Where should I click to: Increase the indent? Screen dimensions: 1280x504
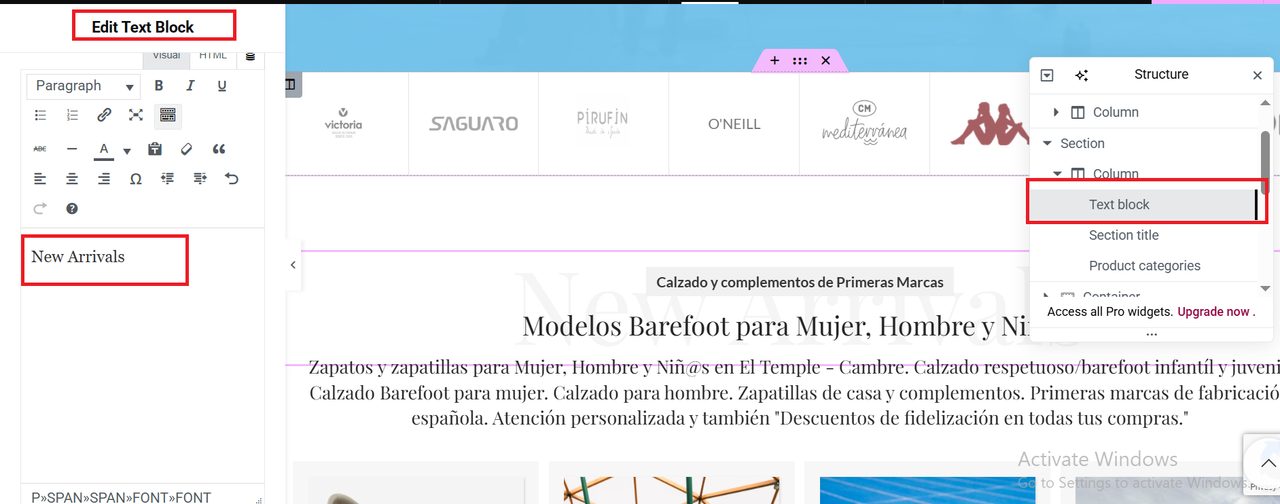click(x=200, y=179)
